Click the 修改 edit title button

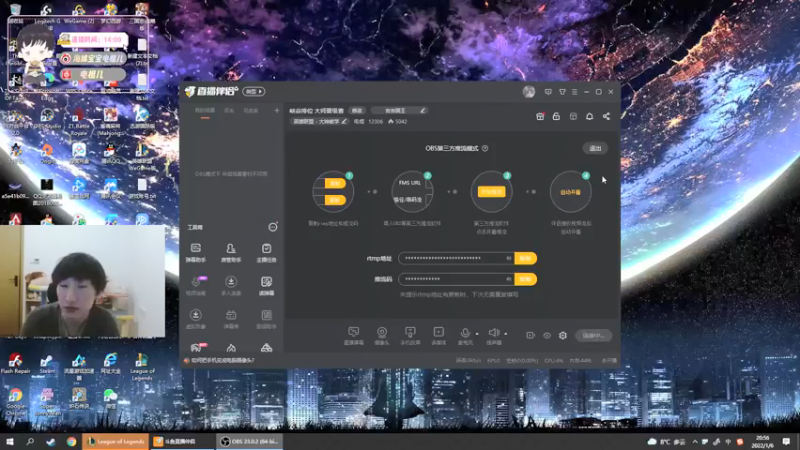click(357, 111)
